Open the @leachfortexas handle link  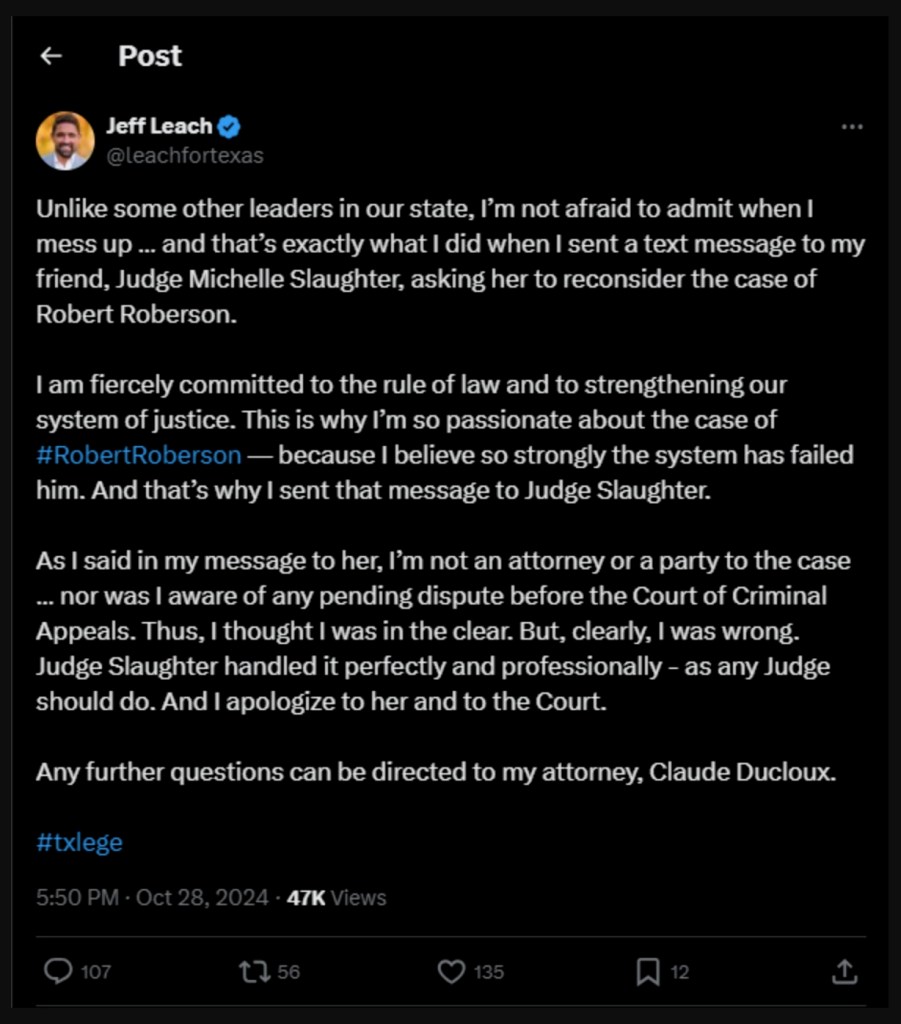pos(185,156)
